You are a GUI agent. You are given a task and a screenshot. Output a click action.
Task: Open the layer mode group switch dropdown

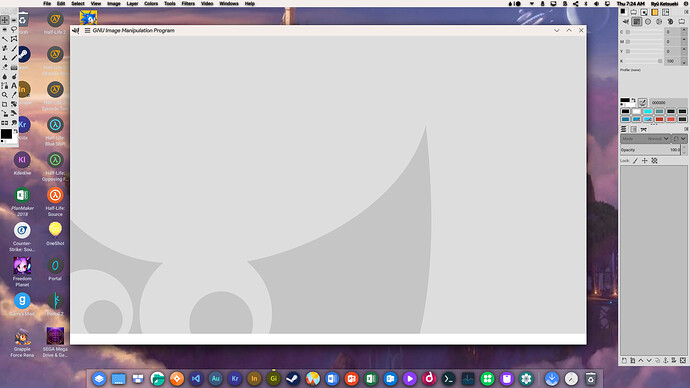679,139
